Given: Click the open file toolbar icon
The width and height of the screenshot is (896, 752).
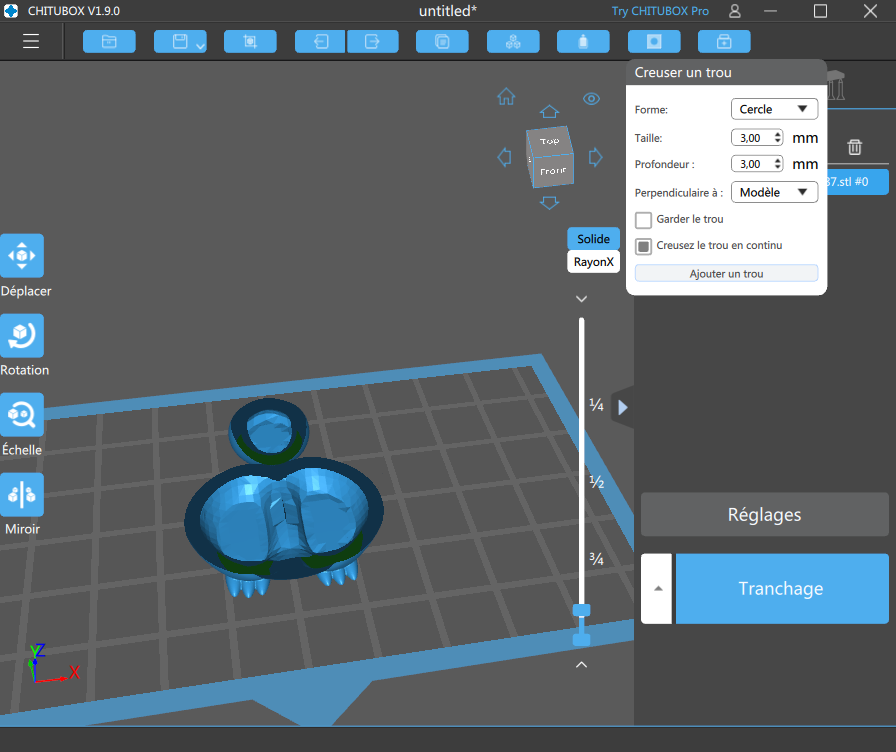Looking at the screenshot, I should click(x=109, y=41).
